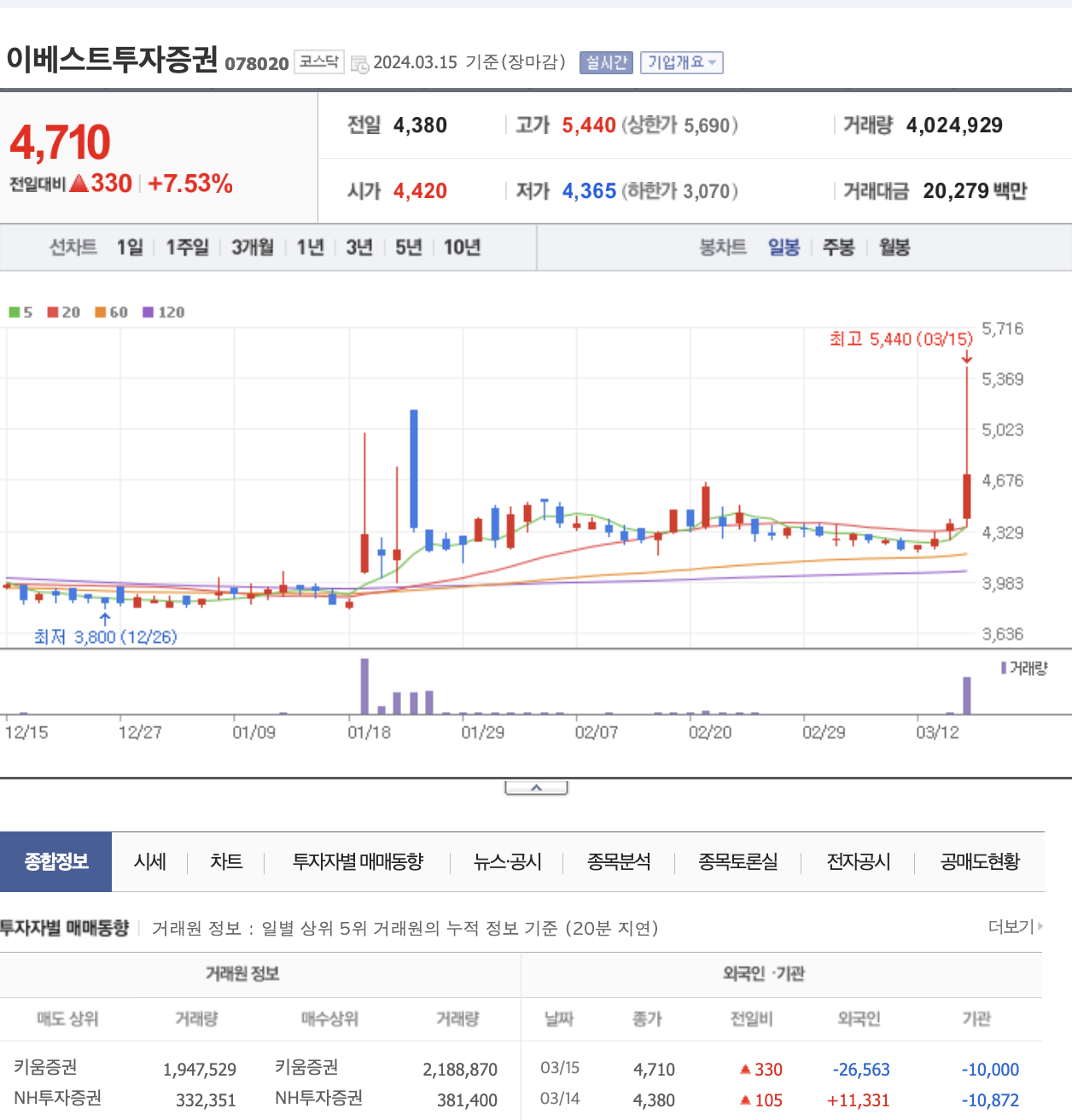Open the 전자공시 tab
Screen dimensions: 1072x1120
point(859,862)
